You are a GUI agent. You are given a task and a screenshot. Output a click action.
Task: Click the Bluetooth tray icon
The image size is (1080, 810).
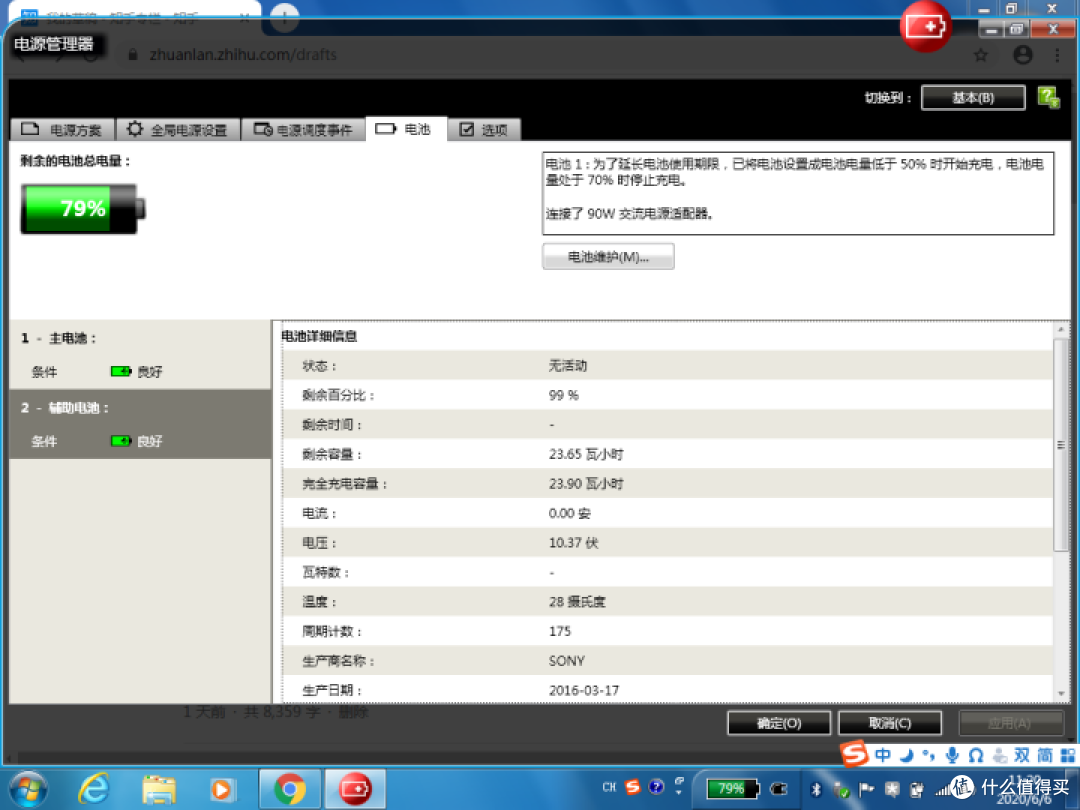pos(816,789)
